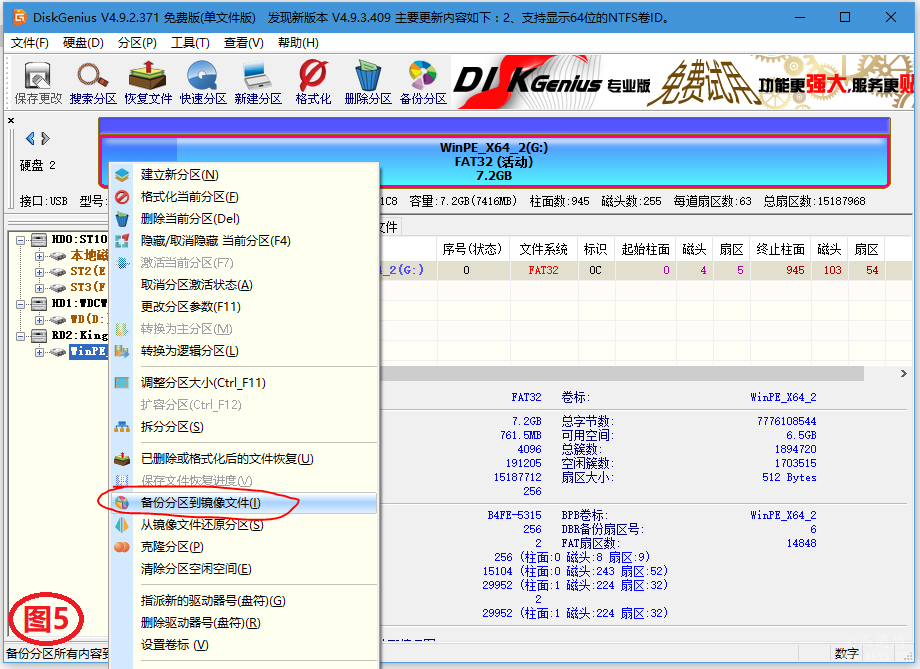Viewport: 920px width, 669px height.
Task: Select 转换为逻辑分区(L) menu entry
Action: [243, 351]
